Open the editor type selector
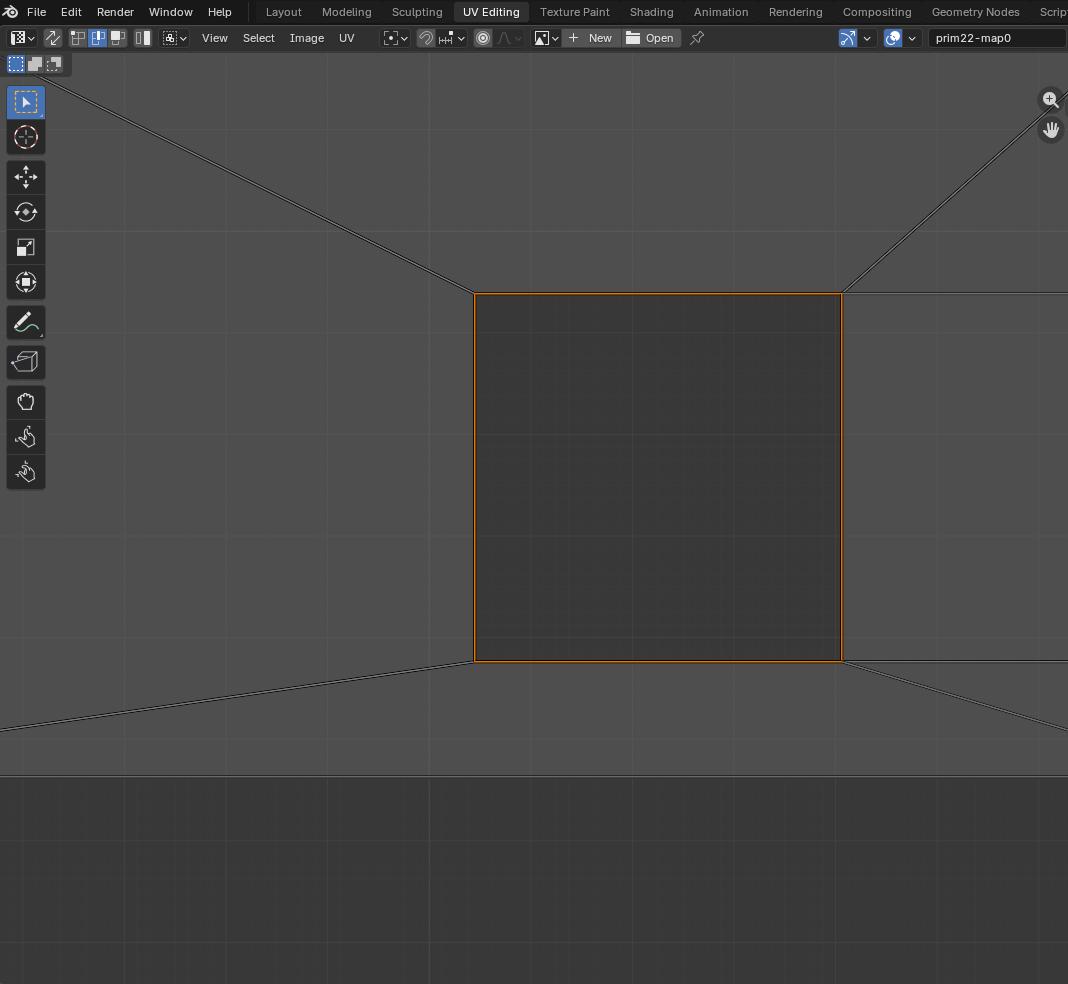Screen dimensions: 1068x984 (x=22, y=38)
